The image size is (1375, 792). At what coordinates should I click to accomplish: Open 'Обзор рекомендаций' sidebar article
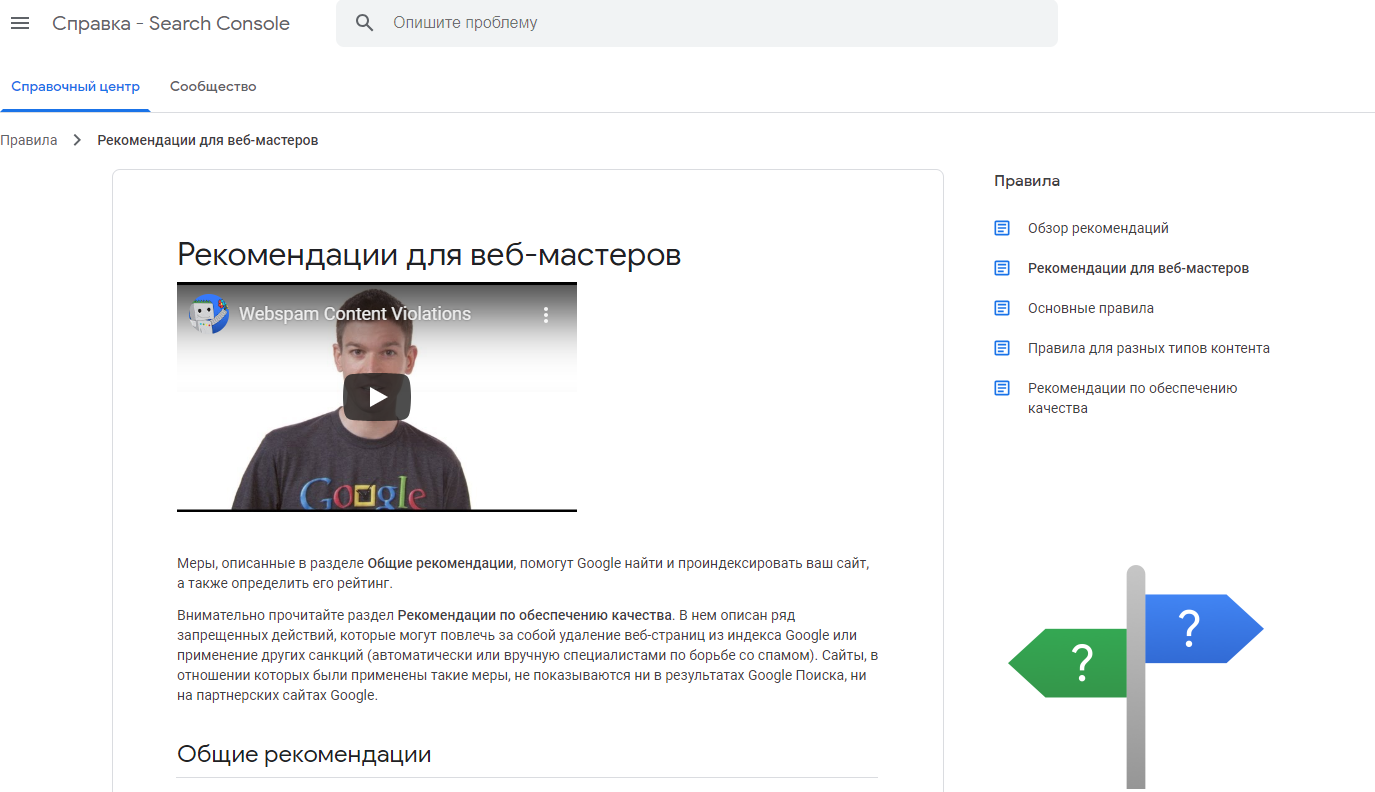[x=1098, y=228]
